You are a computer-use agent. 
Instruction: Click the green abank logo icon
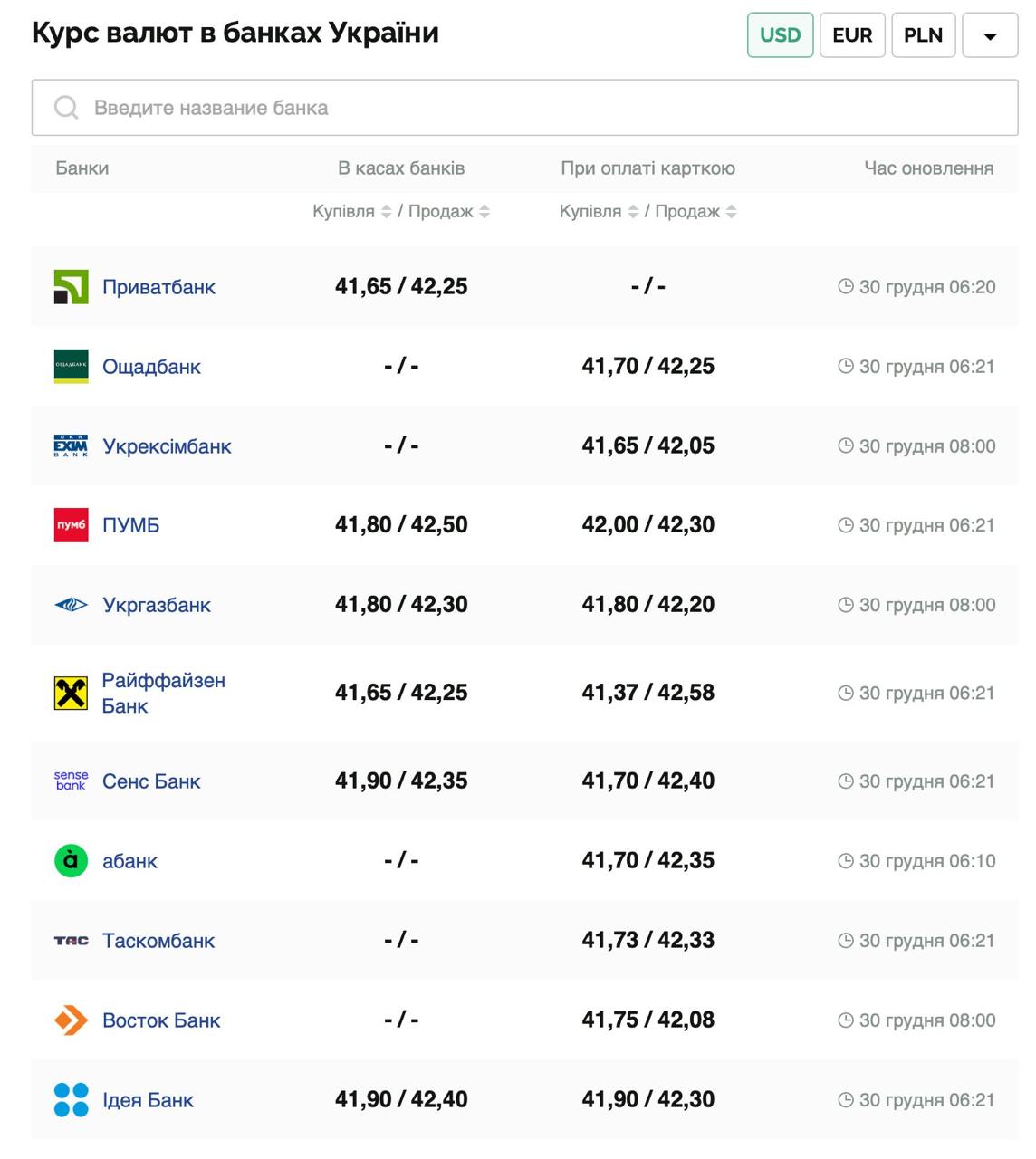coord(71,861)
